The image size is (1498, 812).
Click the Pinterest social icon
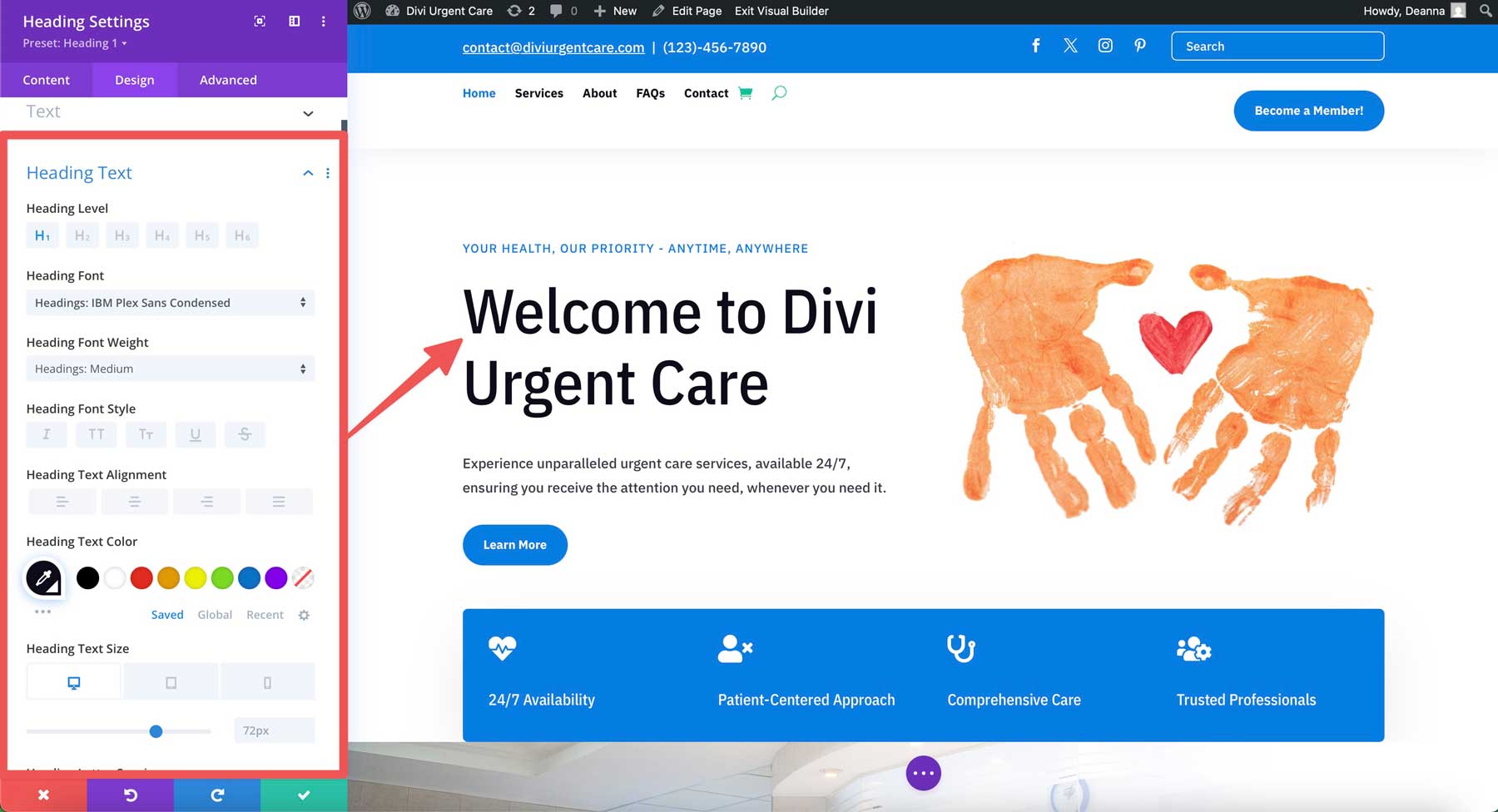1139,46
